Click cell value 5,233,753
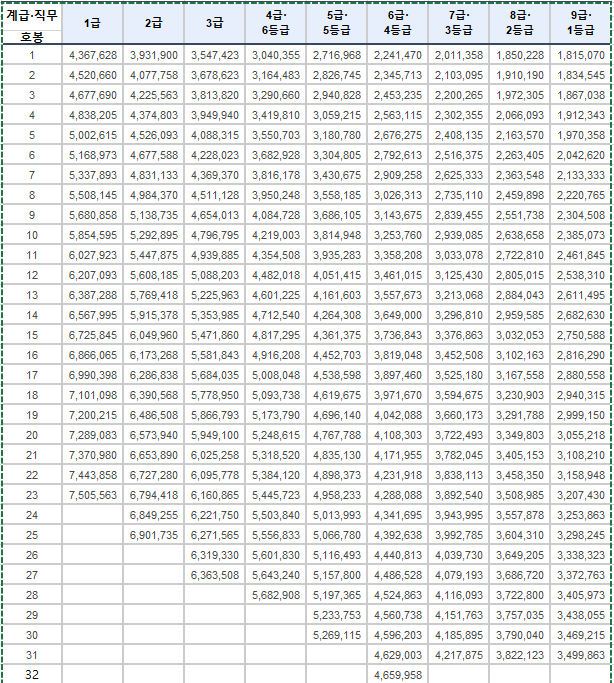 (336, 616)
